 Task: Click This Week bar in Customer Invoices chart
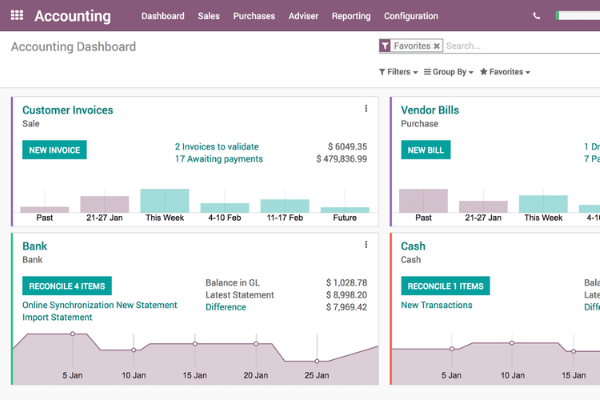[165, 201]
